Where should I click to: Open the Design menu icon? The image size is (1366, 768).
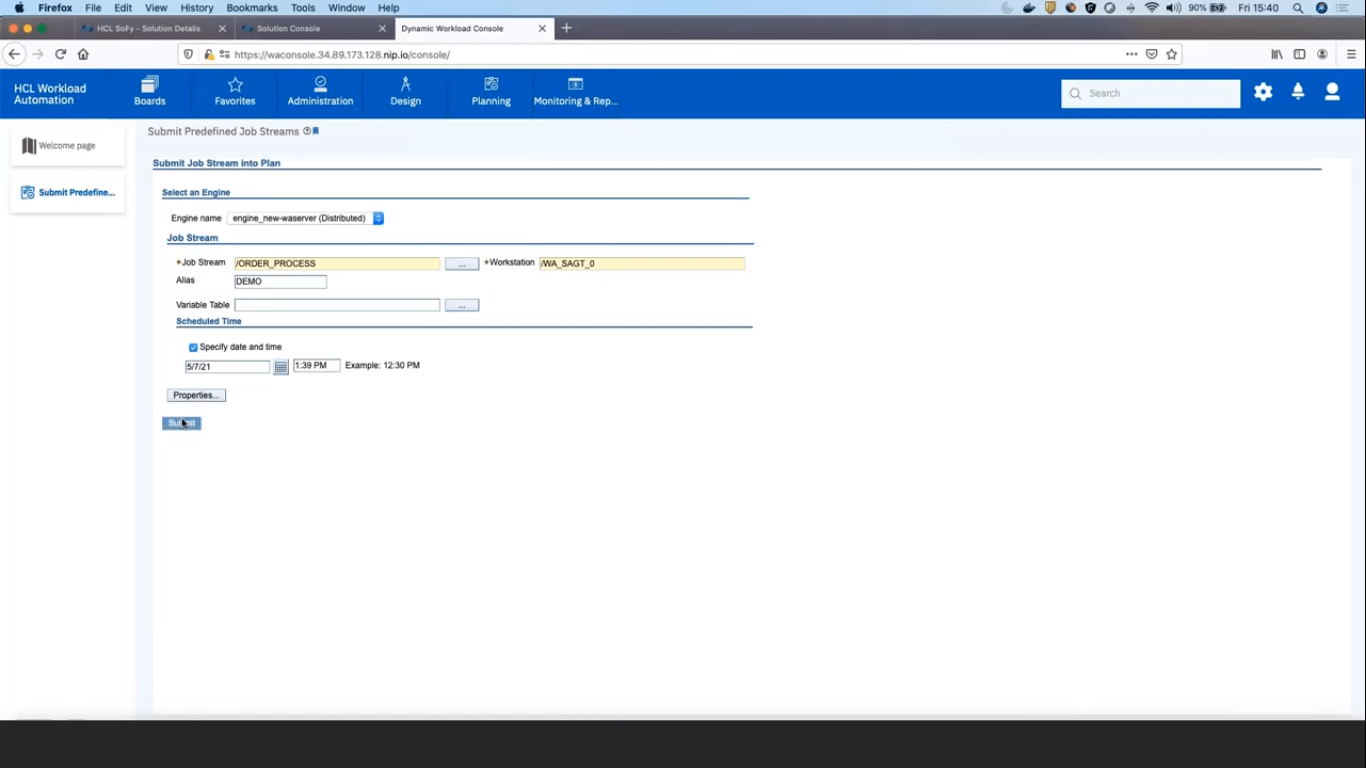coord(405,85)
